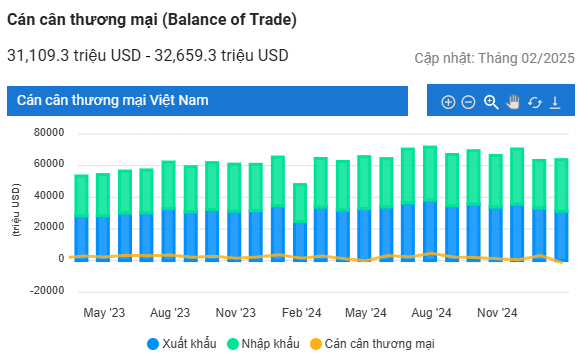Image resolution: width=588 pixels, height=360 pixels.
Task: Reset chart zoom with refresh icon
Action: click(x=535, y=102)
